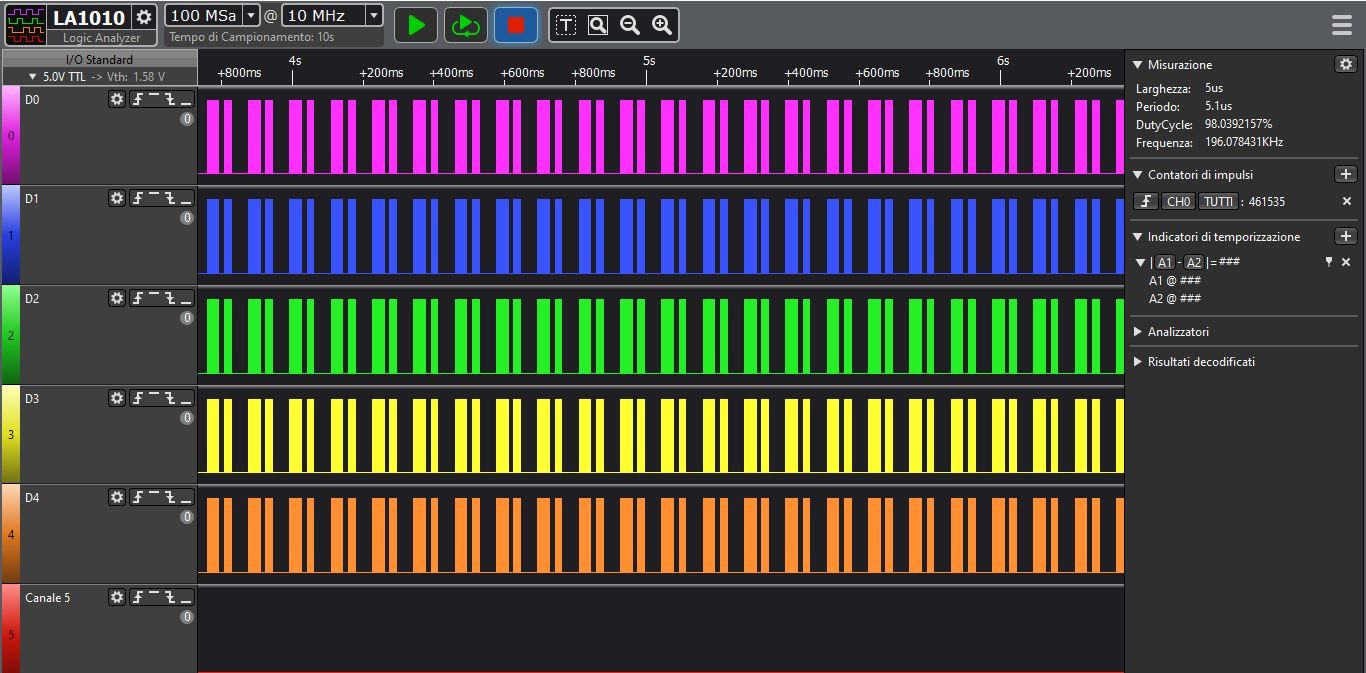Click the marker pin icon
Image resolution: width=1366 pixels, height=673 pixels.
pos(1329,262)
